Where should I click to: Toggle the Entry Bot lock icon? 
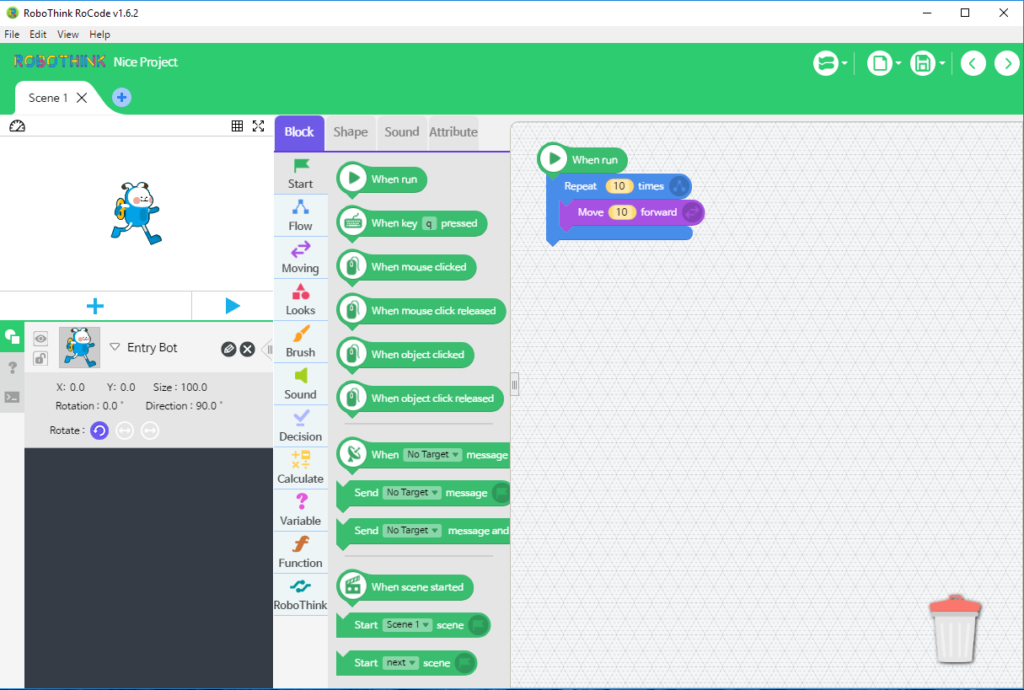tap(41, 358)
